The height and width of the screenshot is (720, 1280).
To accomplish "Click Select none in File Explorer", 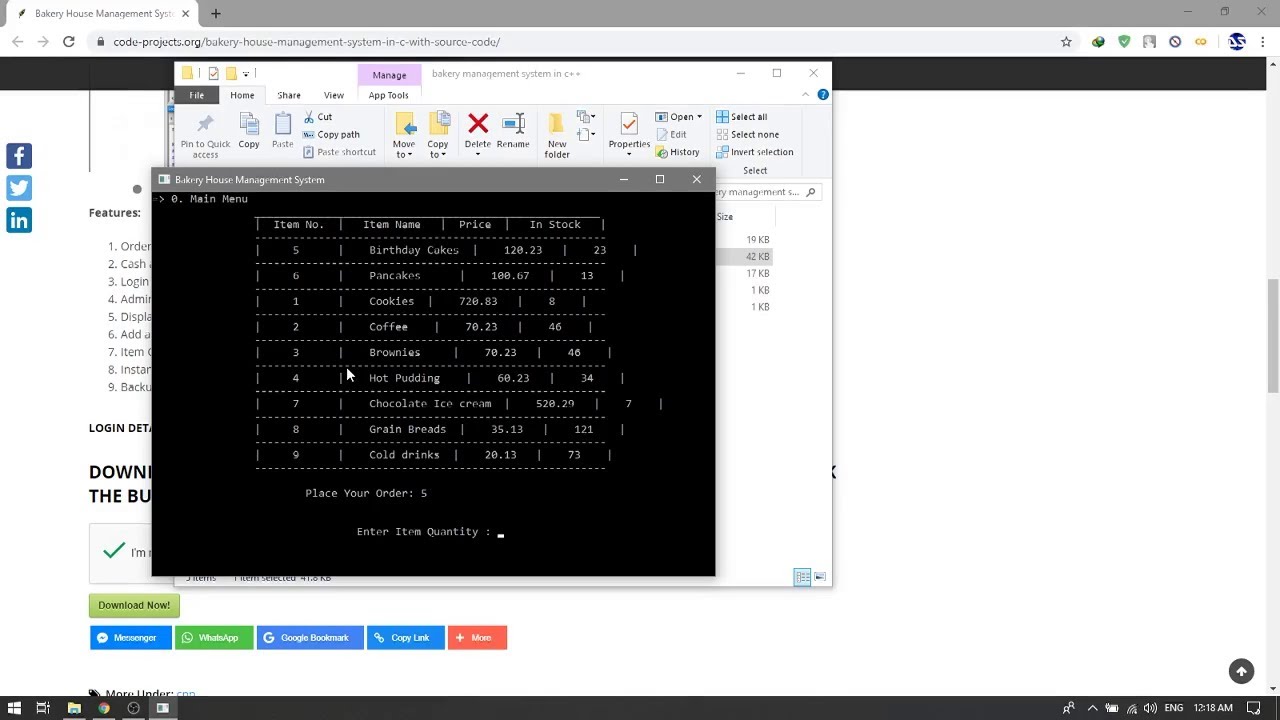I will (x=747, y=134).
